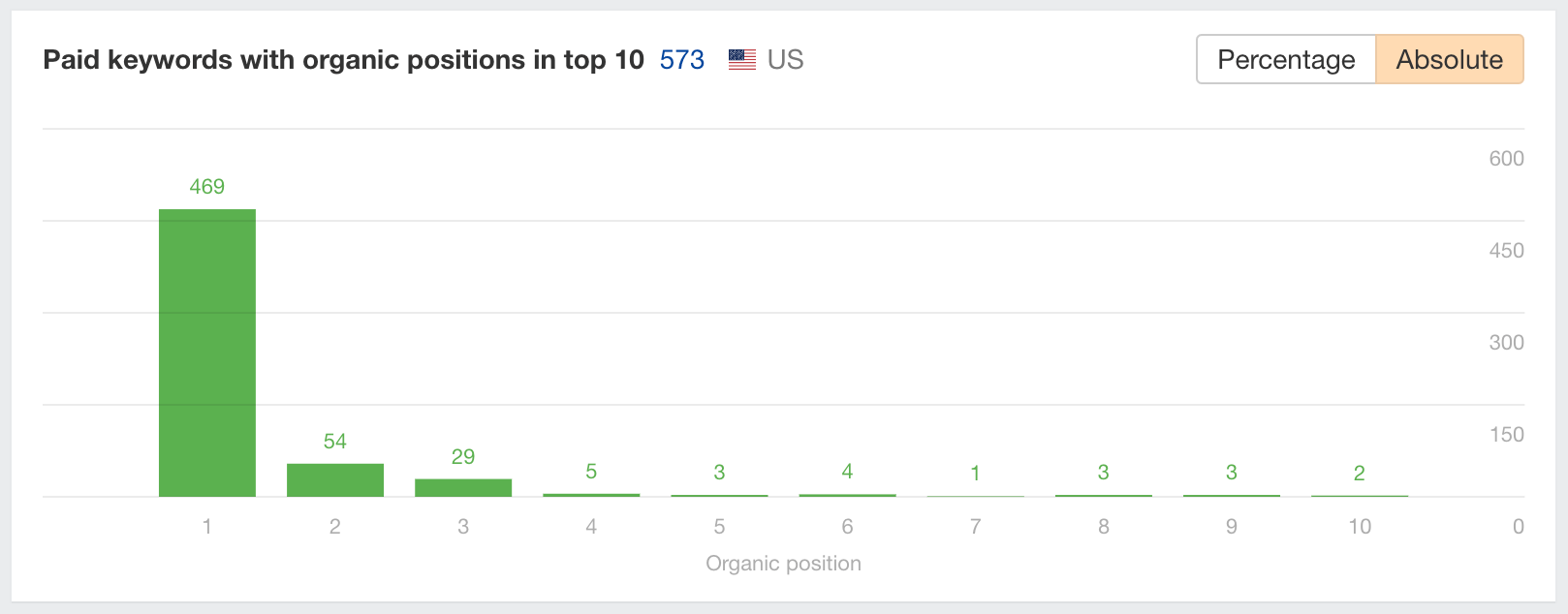
Task: Click the US country label
Action: coord(785,60)
